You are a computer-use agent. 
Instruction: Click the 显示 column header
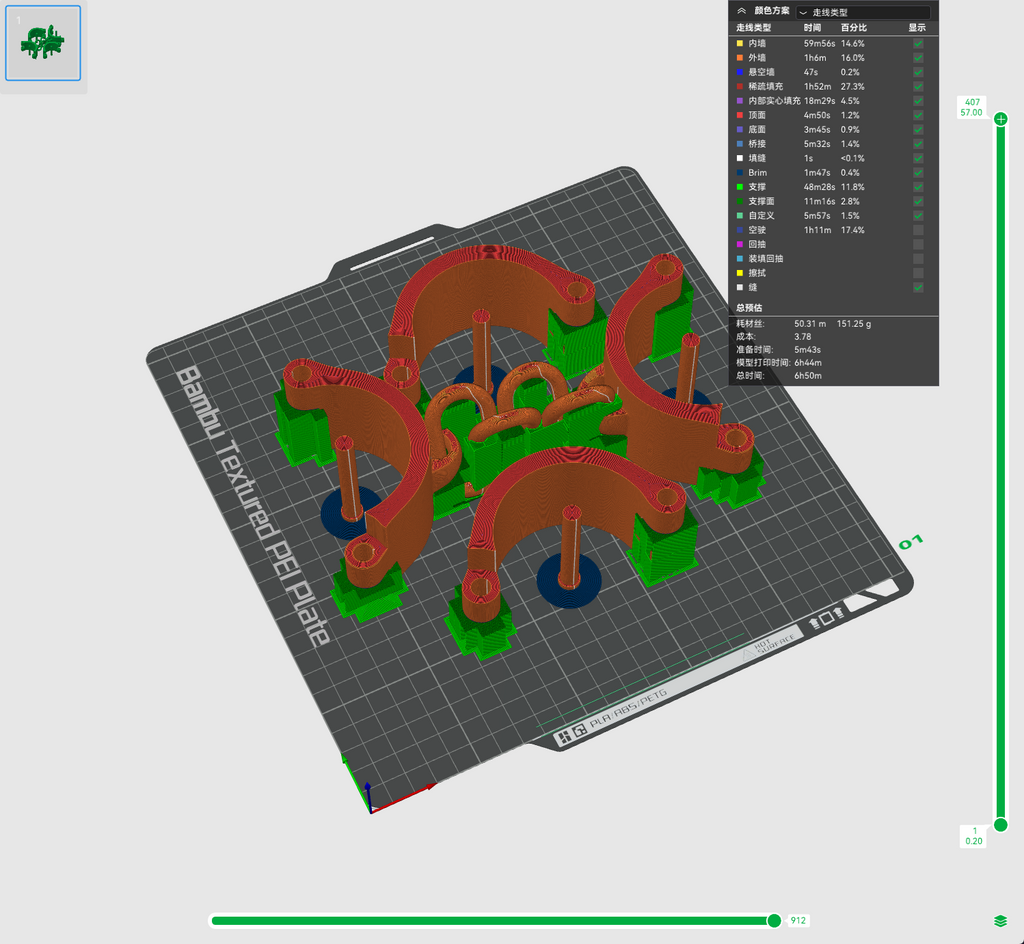click(x=917, y=28)
